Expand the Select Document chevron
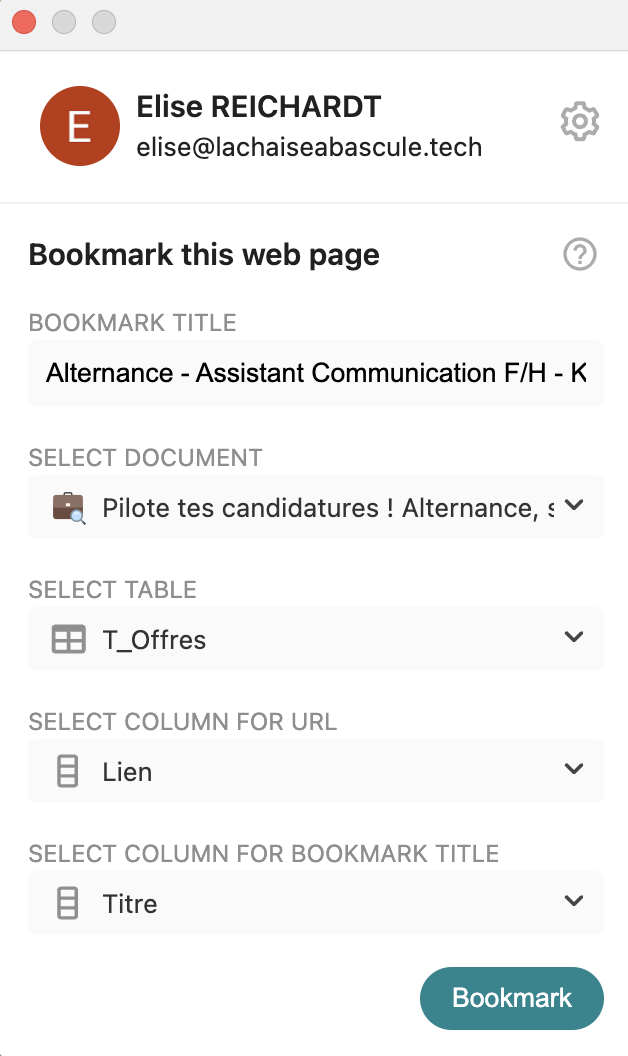628x1056 pixels. (574, 506)
